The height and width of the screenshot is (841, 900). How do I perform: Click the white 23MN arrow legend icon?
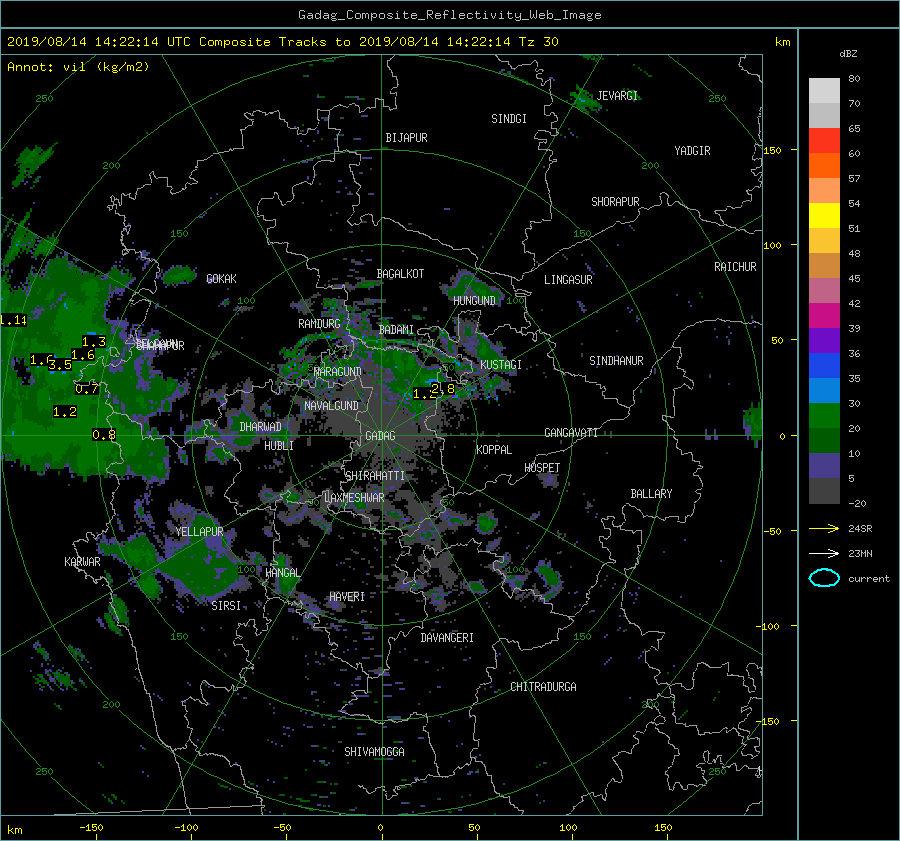[824, 553]
